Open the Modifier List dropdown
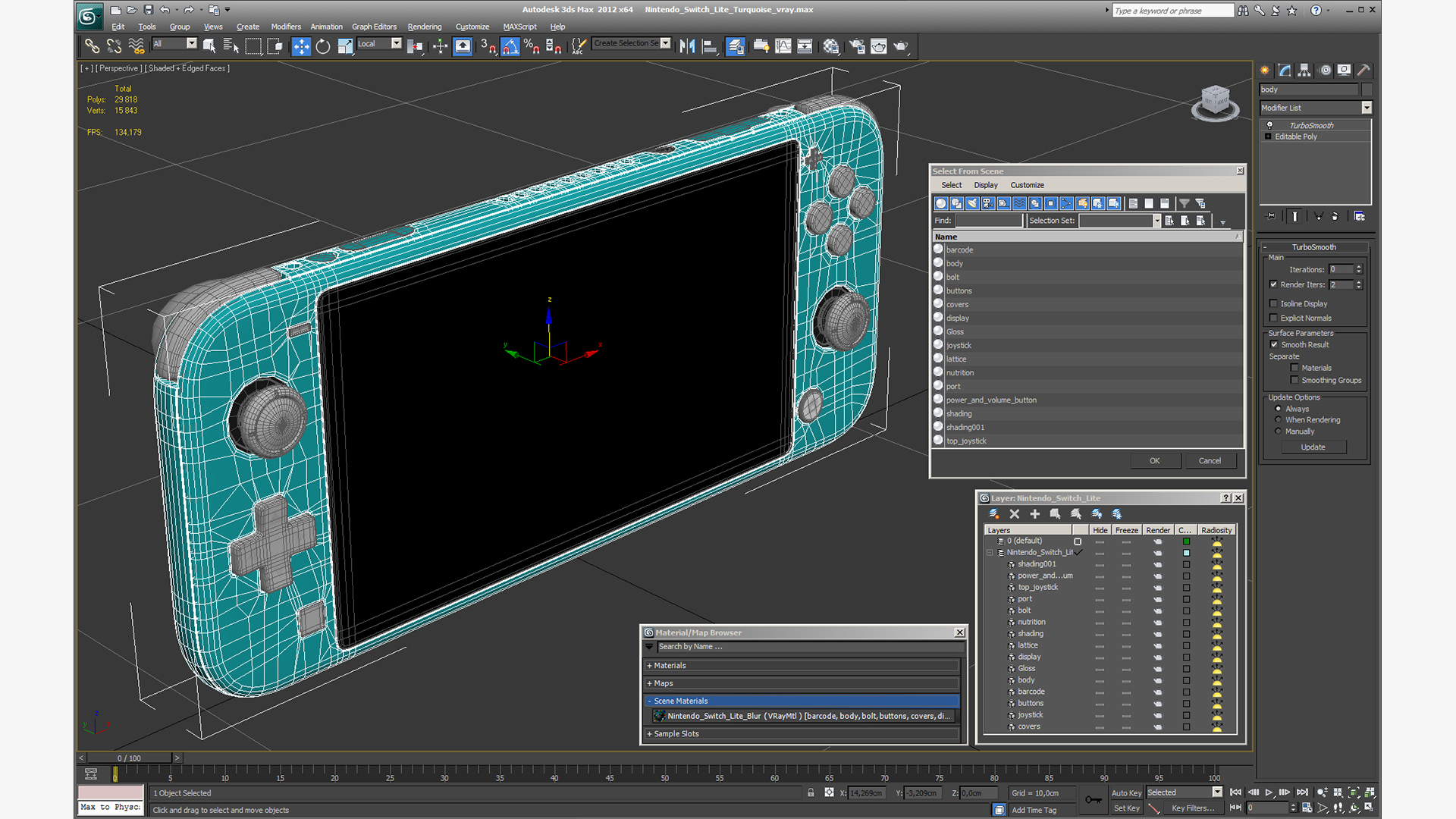Screen dimensions: 1456x819 click(x=1367, y=108)
